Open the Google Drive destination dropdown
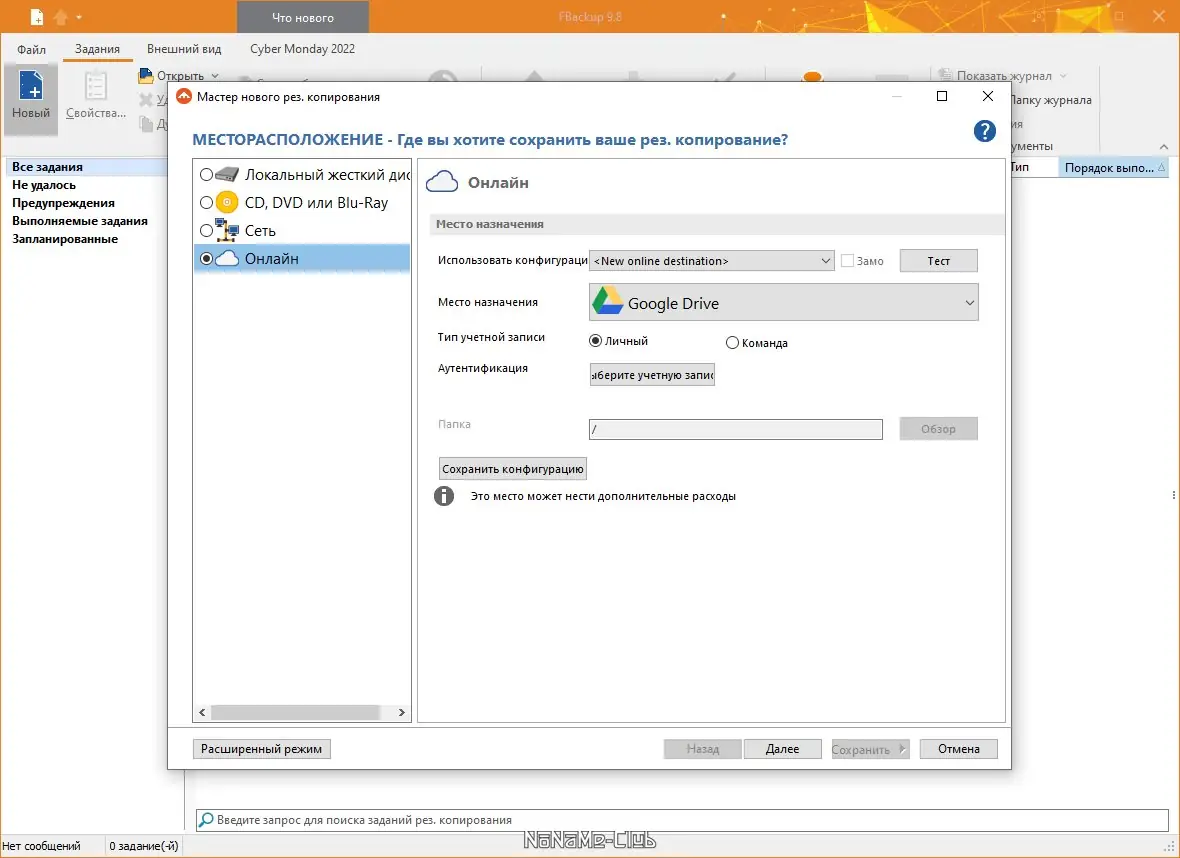 (783, 302)
